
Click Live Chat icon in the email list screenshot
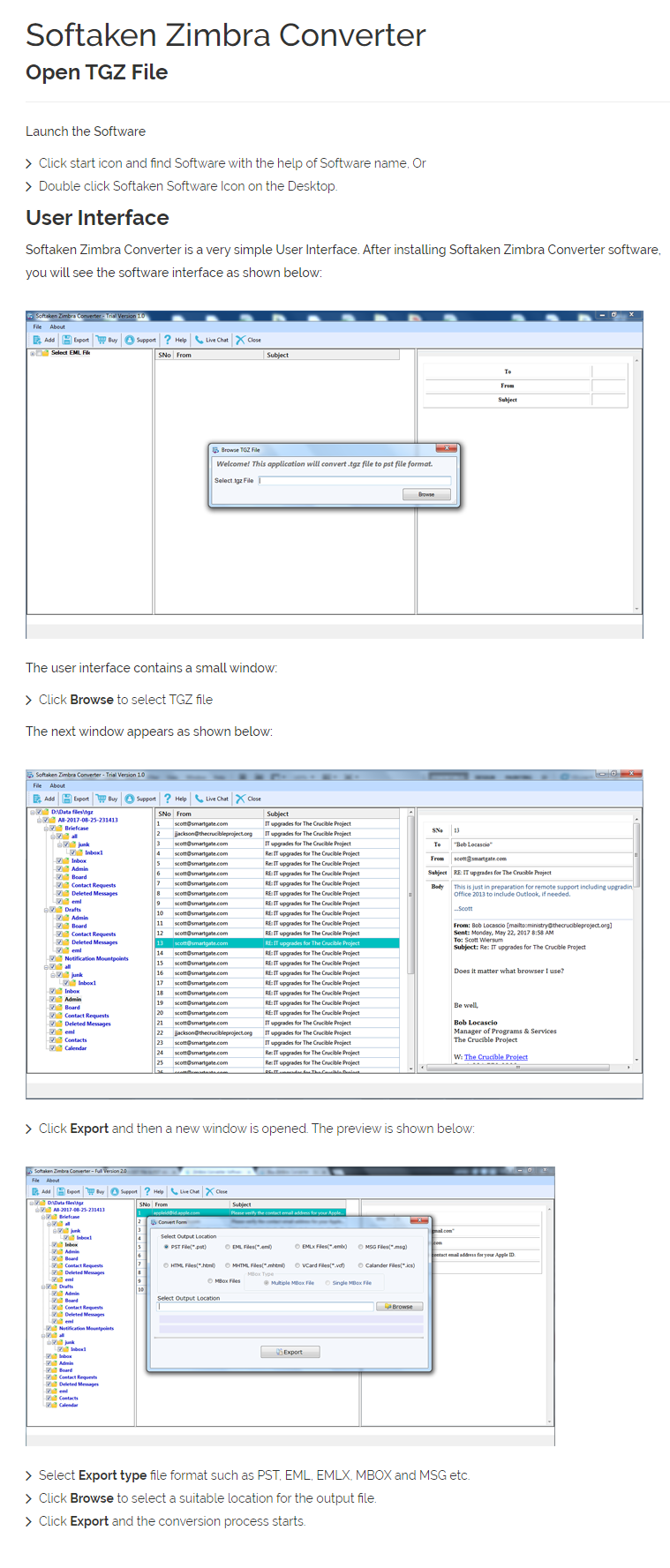point(199,799)
